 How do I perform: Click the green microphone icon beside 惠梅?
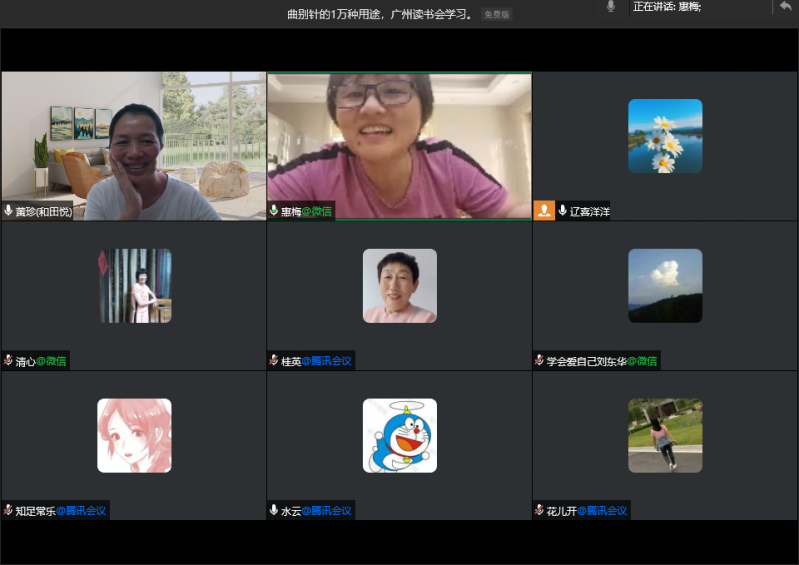point(274,211)
